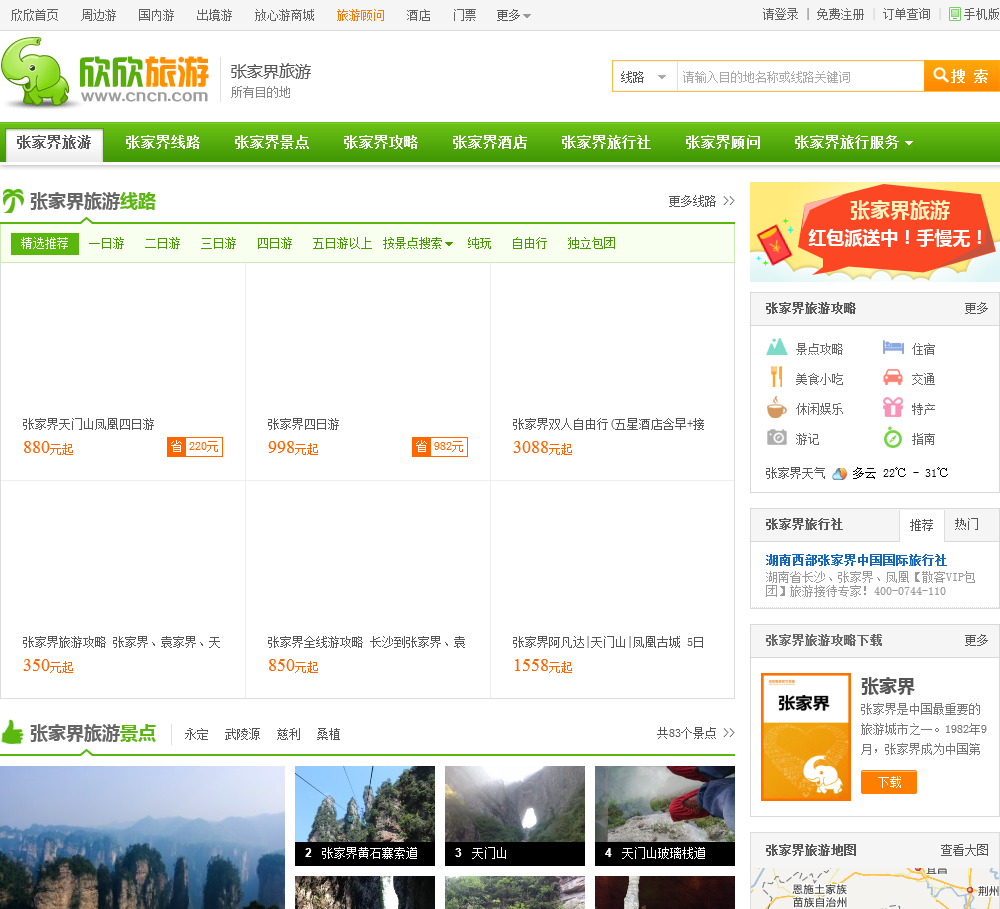Filter attractions by 慈利
The height and width of the screenshot is (909, 1000).
288,734
